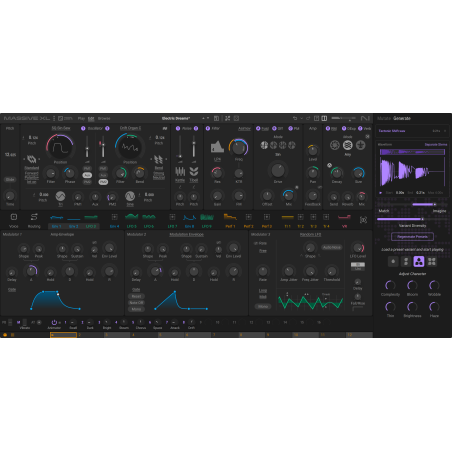The image size is (452, 452).
Task: Open the Asimov filter type selector
Action: [244, 128]
